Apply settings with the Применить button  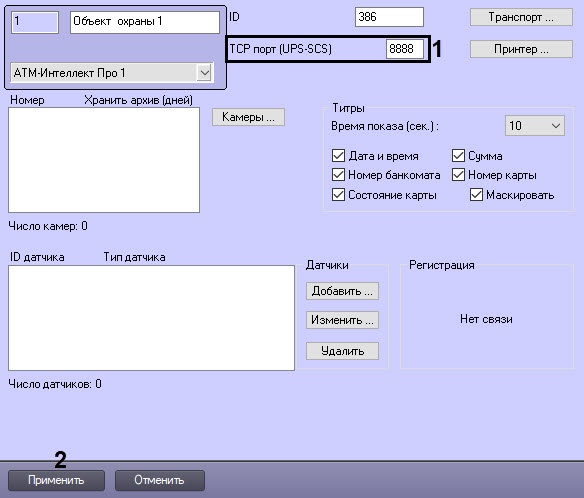(56, 480)
